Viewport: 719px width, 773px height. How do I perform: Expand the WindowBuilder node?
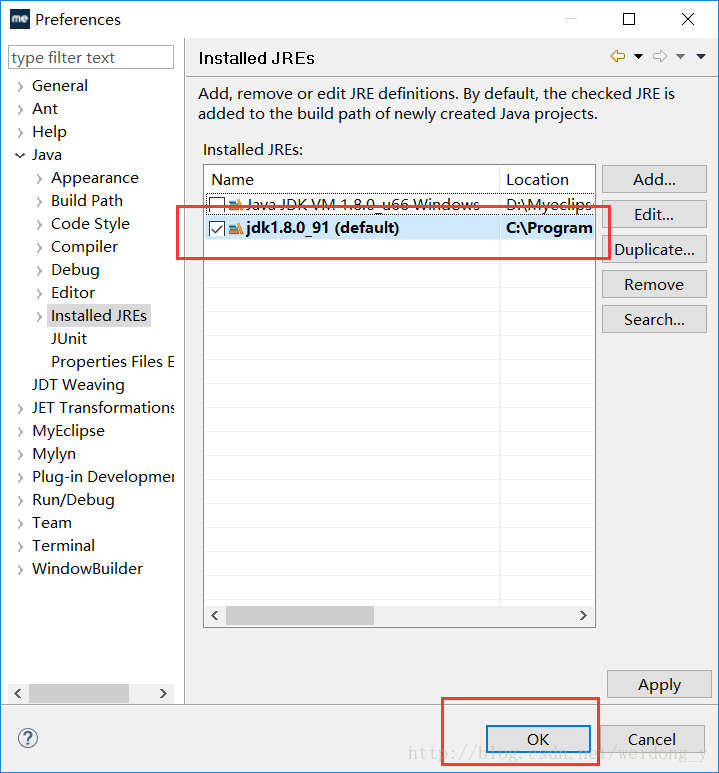point(20,570)
